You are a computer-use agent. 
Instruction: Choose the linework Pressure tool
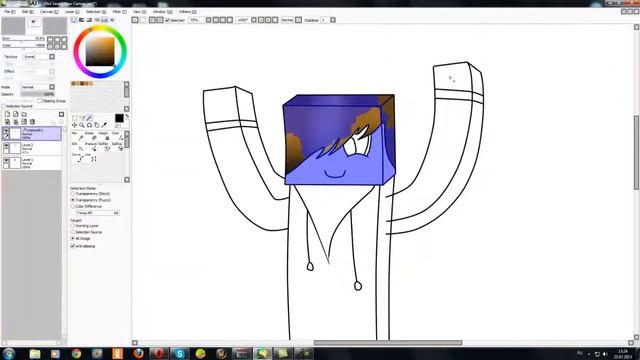pos(91,147)
